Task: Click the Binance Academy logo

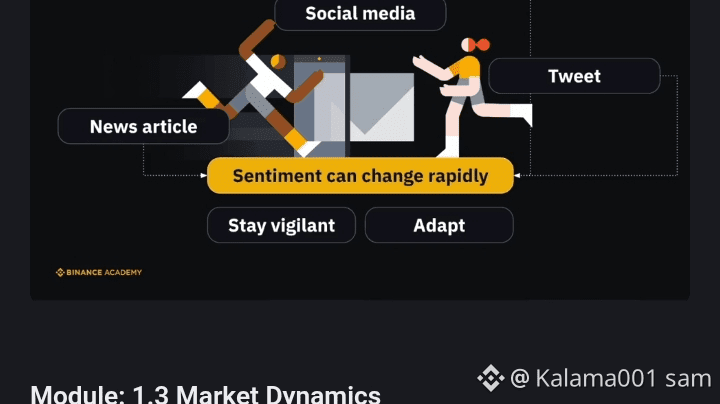Action: pyautogui.click(x=99, y=272)
